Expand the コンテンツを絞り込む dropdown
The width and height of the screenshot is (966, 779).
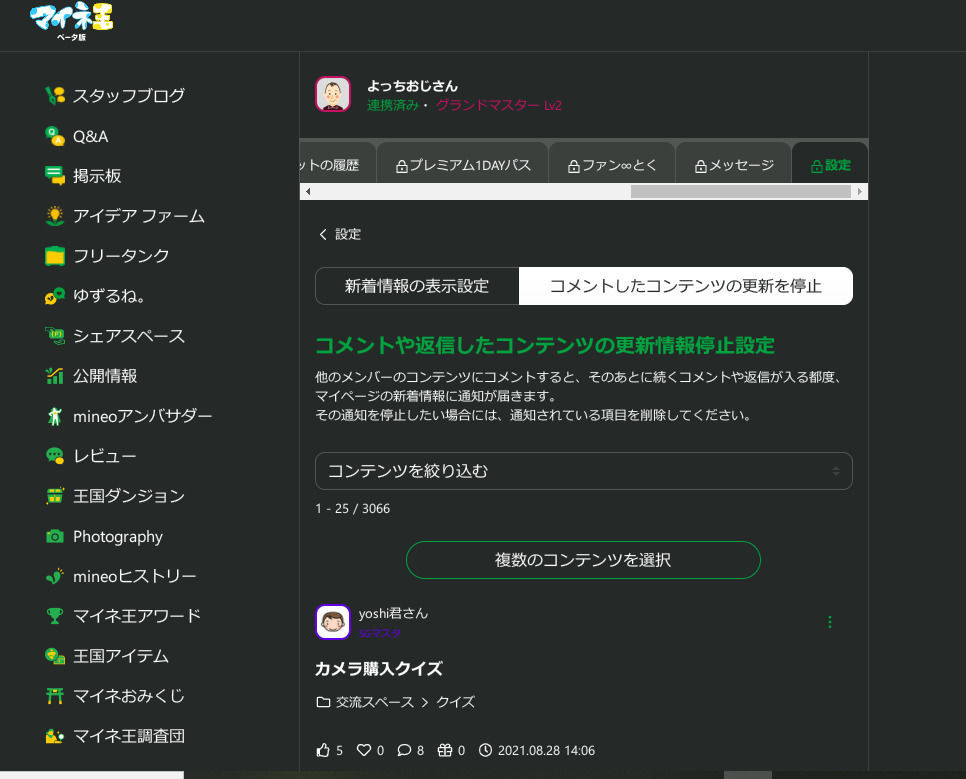(583, 471)
